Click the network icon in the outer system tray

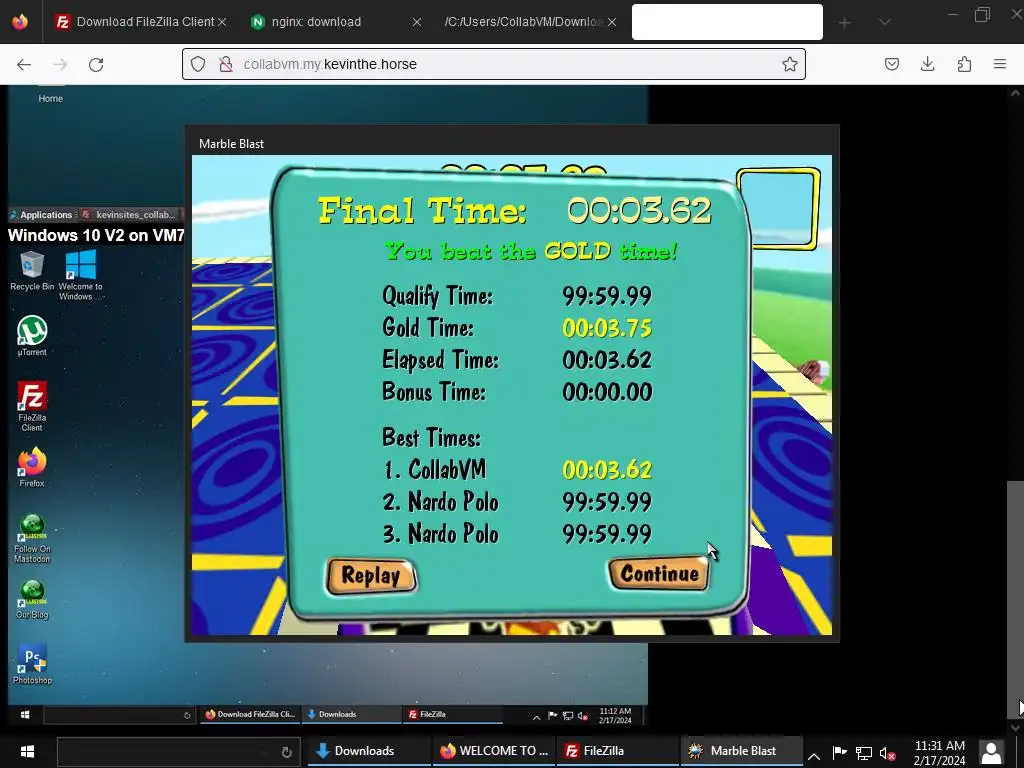pyautogui.click(x=864, y=754)
